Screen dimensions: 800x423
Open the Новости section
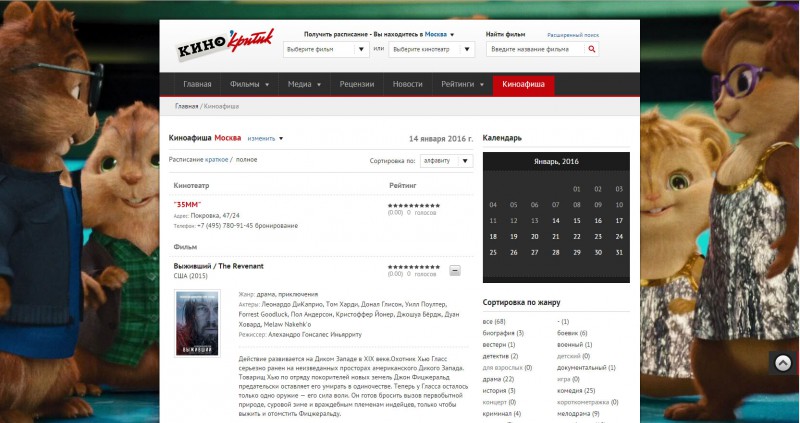pyautogui.click(x=408, y=84)
